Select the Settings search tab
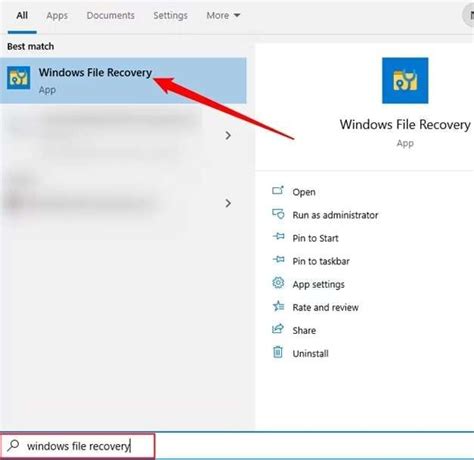 coord(170,16)
